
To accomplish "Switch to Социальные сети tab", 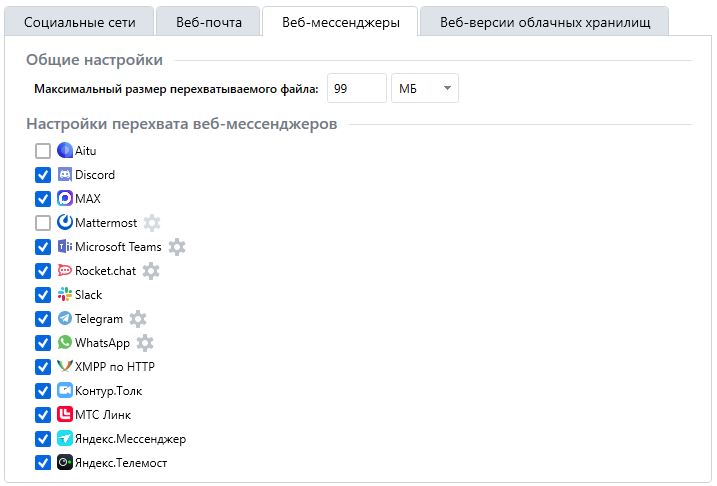I will coord(80,22).
